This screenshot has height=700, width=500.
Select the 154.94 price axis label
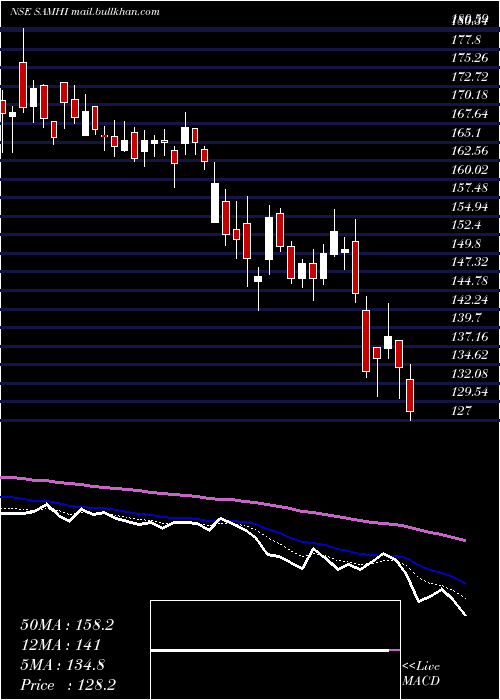coord(470,206)
